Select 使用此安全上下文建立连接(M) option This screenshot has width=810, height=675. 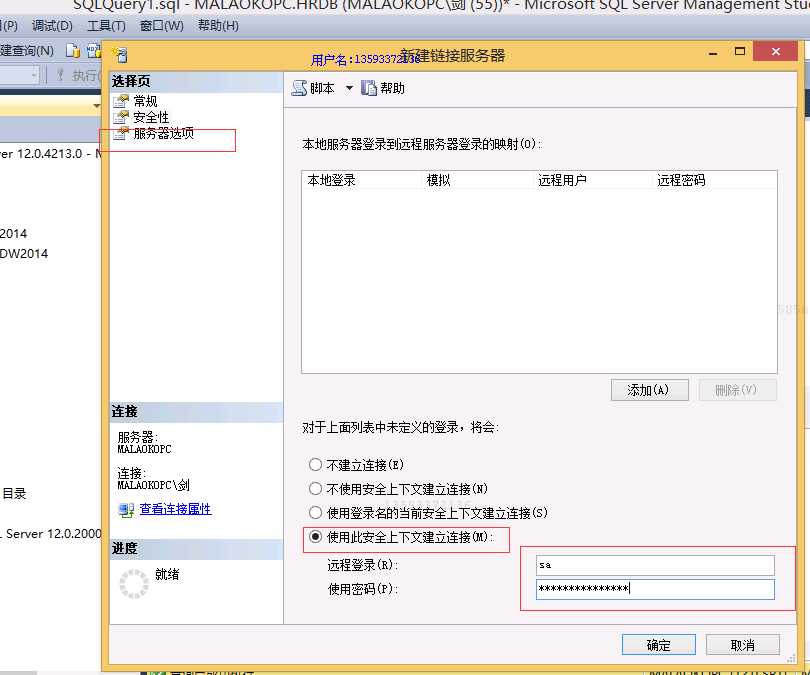[x=401, y=537]
